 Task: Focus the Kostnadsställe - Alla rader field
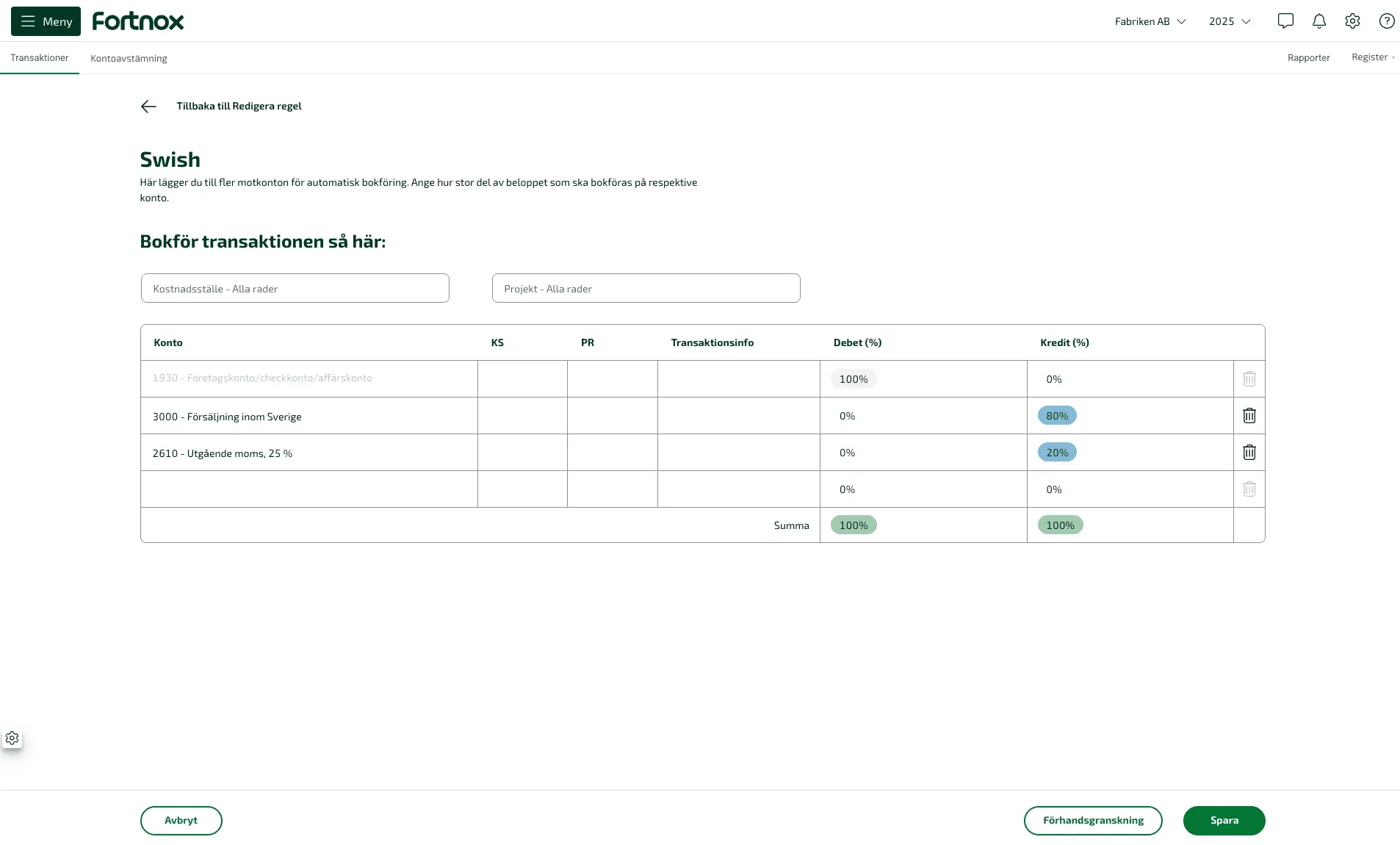point(295,288)
